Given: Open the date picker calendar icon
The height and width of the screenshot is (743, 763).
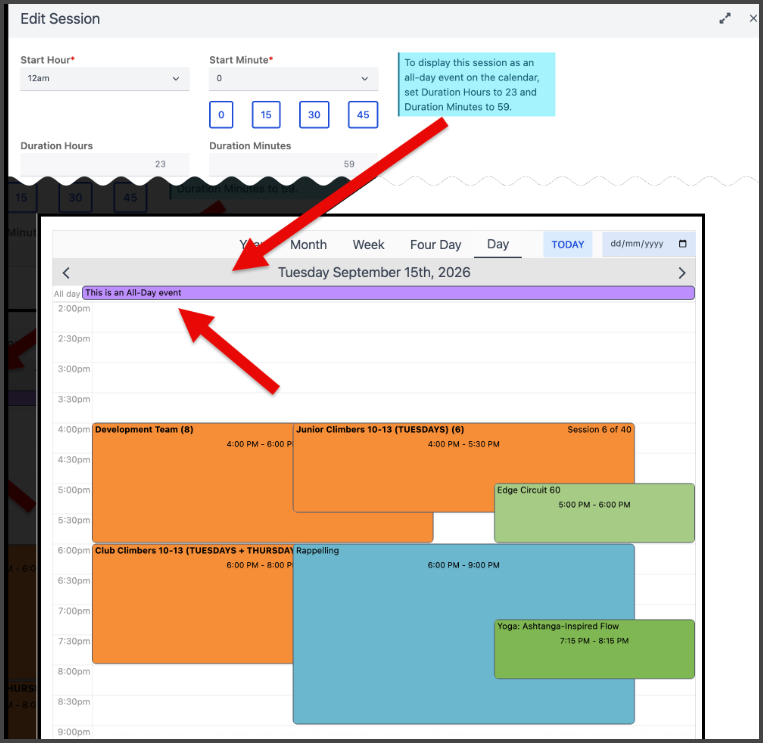Looking at the screenshot, I should tap(682, 244).
